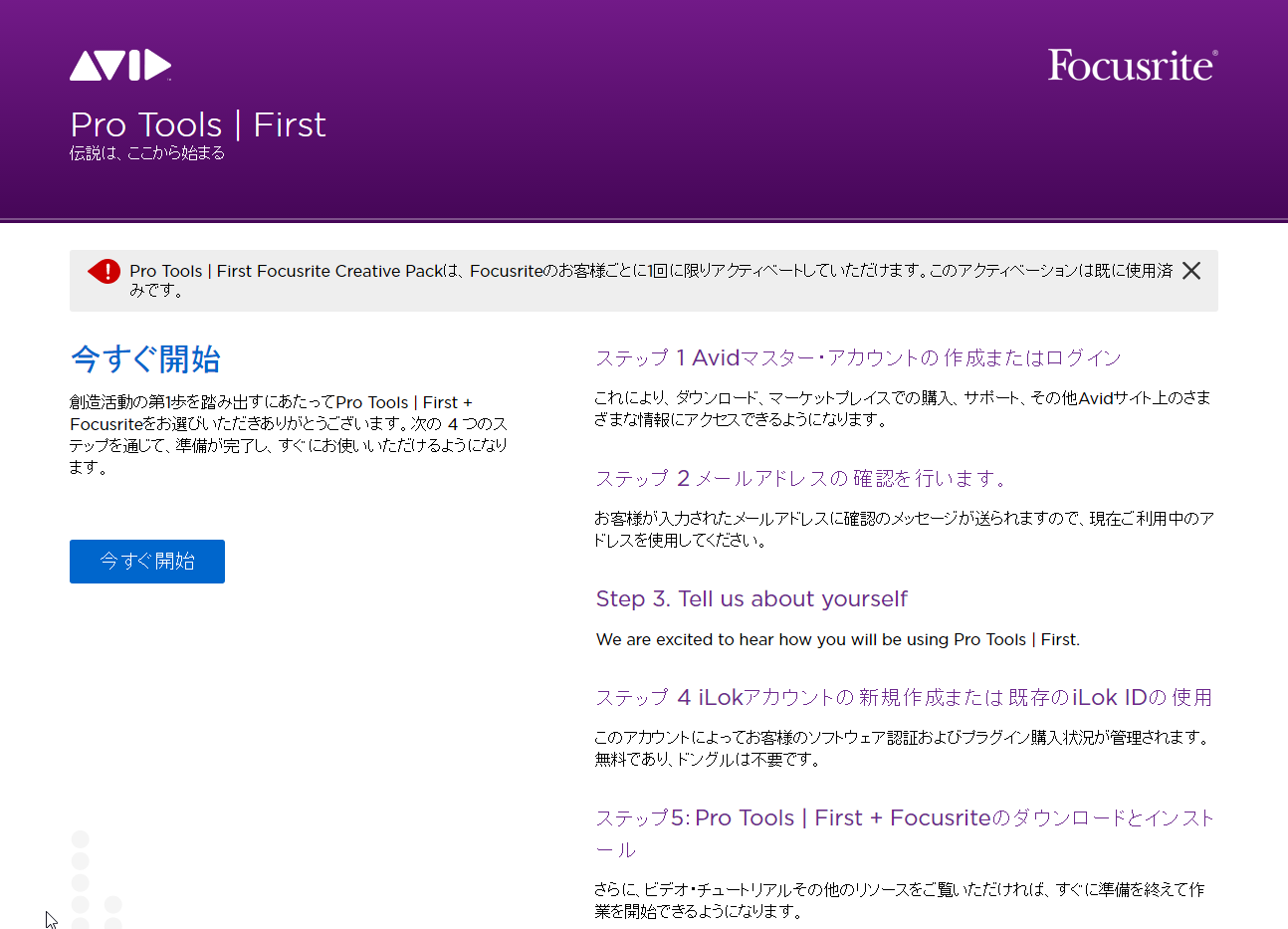
Task: Open Step 3 Tell us about yourself
Action: point(751,598)
